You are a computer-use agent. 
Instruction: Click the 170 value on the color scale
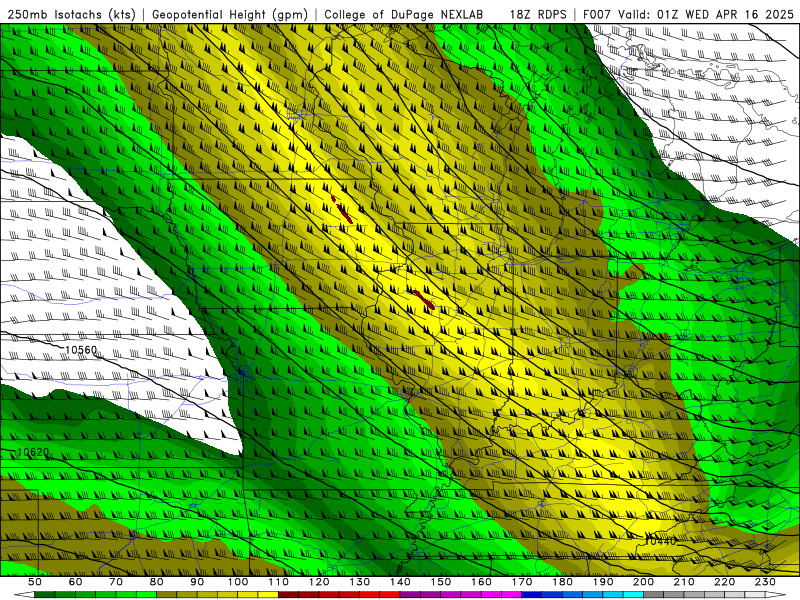(x=522, y=582)
